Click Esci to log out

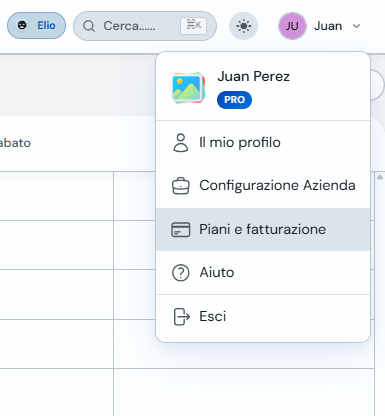point(263,316)
